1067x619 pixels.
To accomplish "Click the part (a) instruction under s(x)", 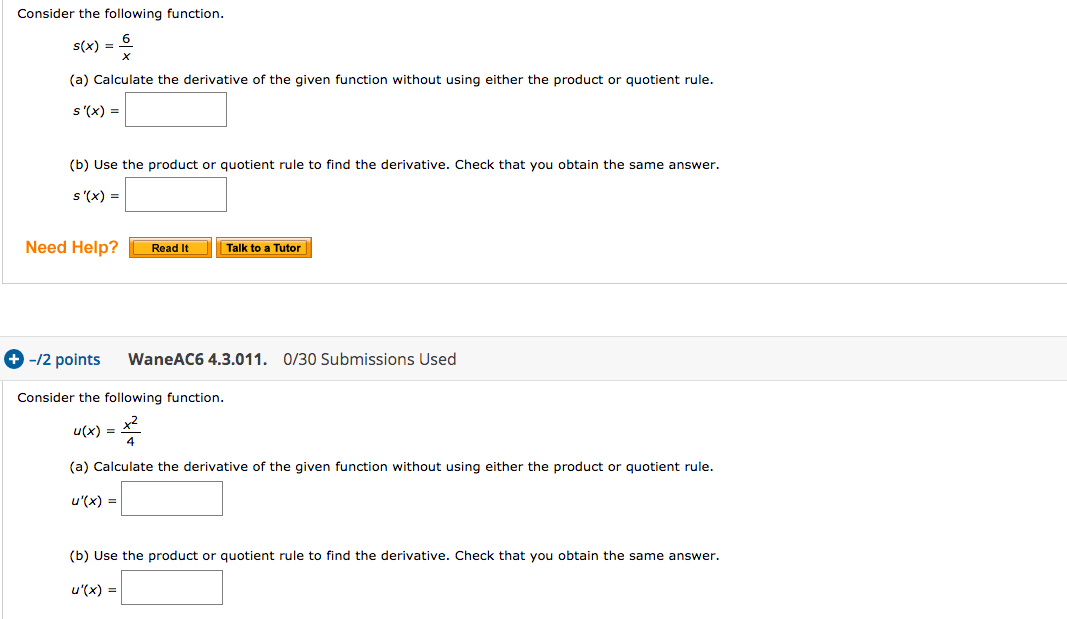I will (391, 80).
